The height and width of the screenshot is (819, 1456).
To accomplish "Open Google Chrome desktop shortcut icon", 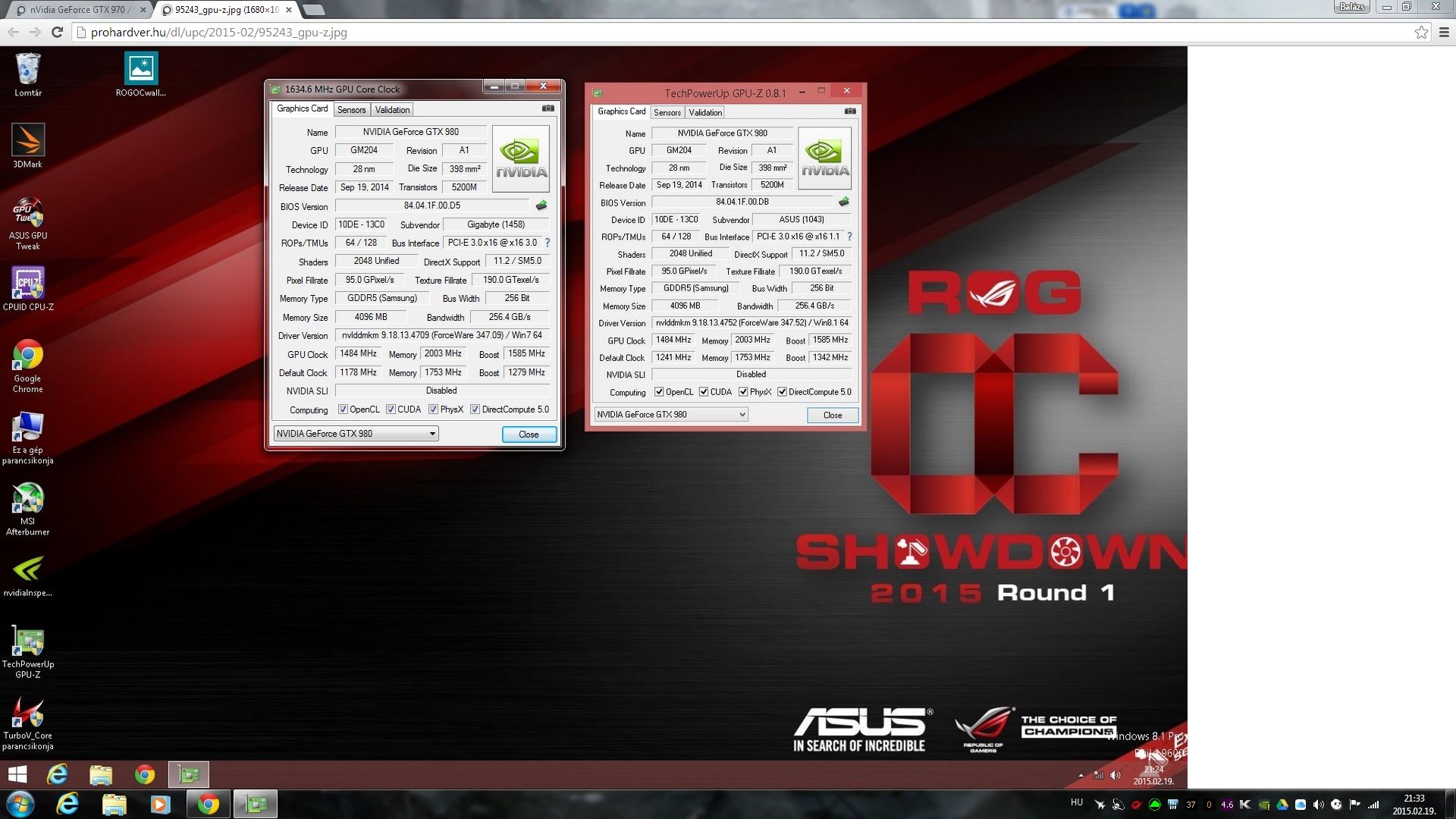I will [x=28, y=366].
